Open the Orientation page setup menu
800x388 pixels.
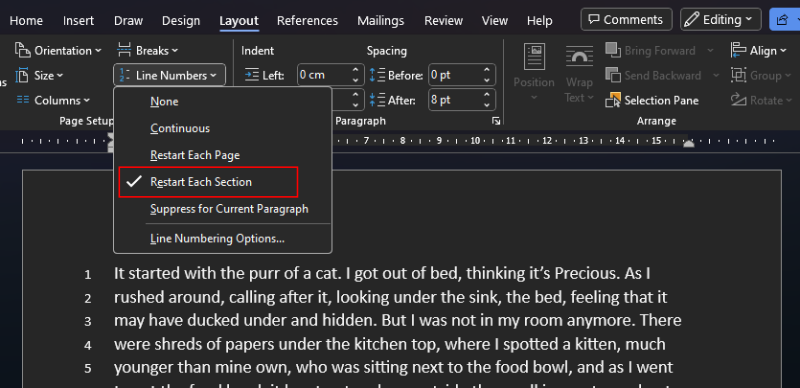[x=58, y=51]
